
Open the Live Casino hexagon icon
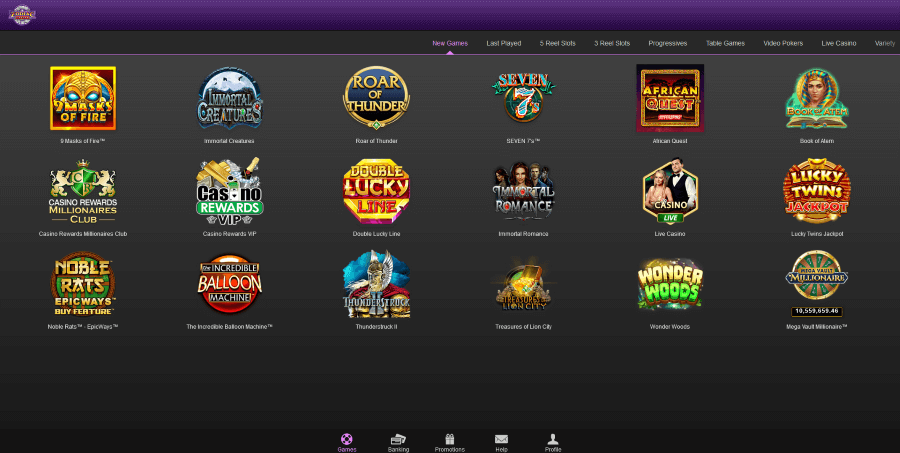[x=670, y=191]
